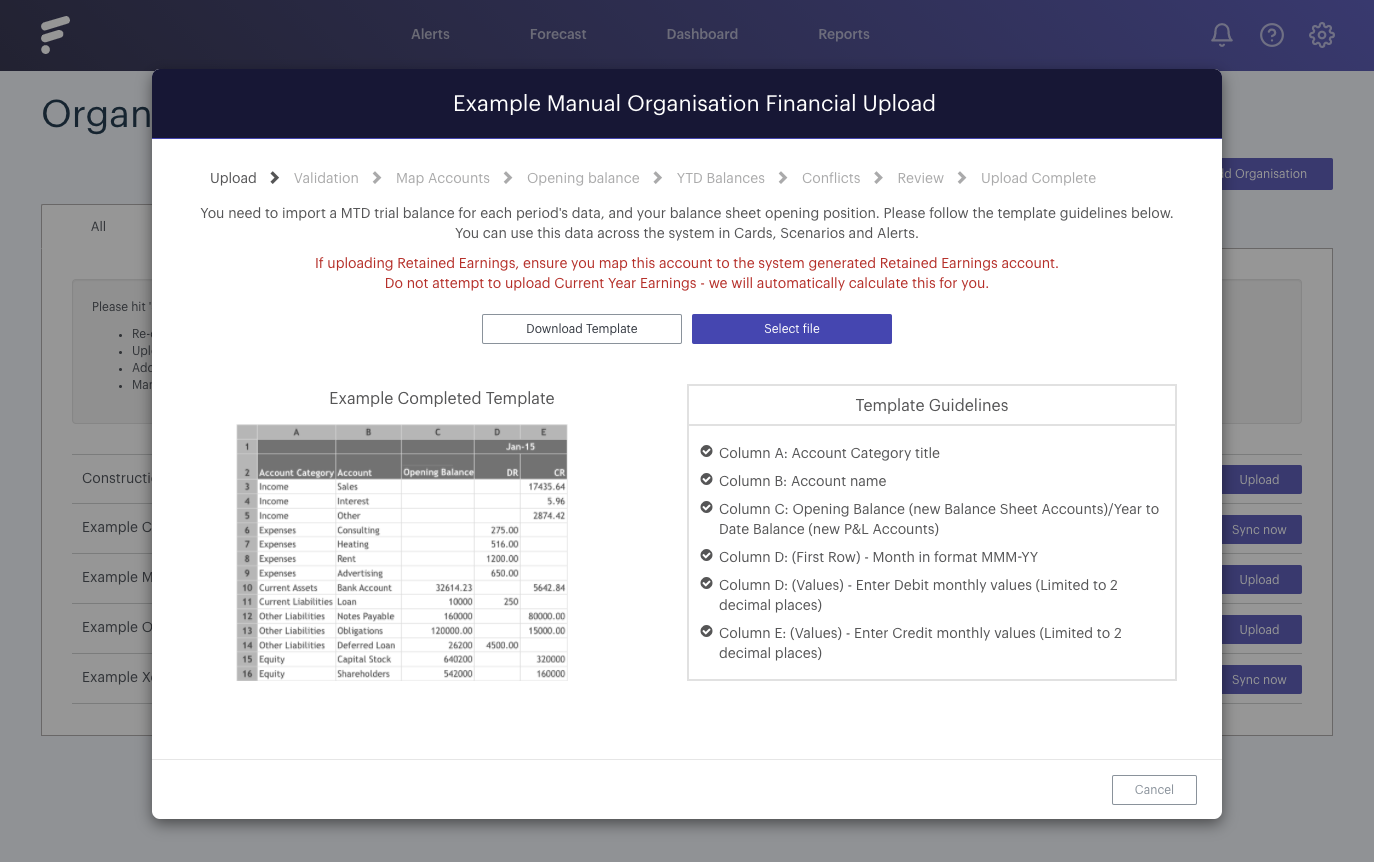This screenshot has width=1374, height=862.
Task: Open the Forecast menu
Action: tap(558, 34)
